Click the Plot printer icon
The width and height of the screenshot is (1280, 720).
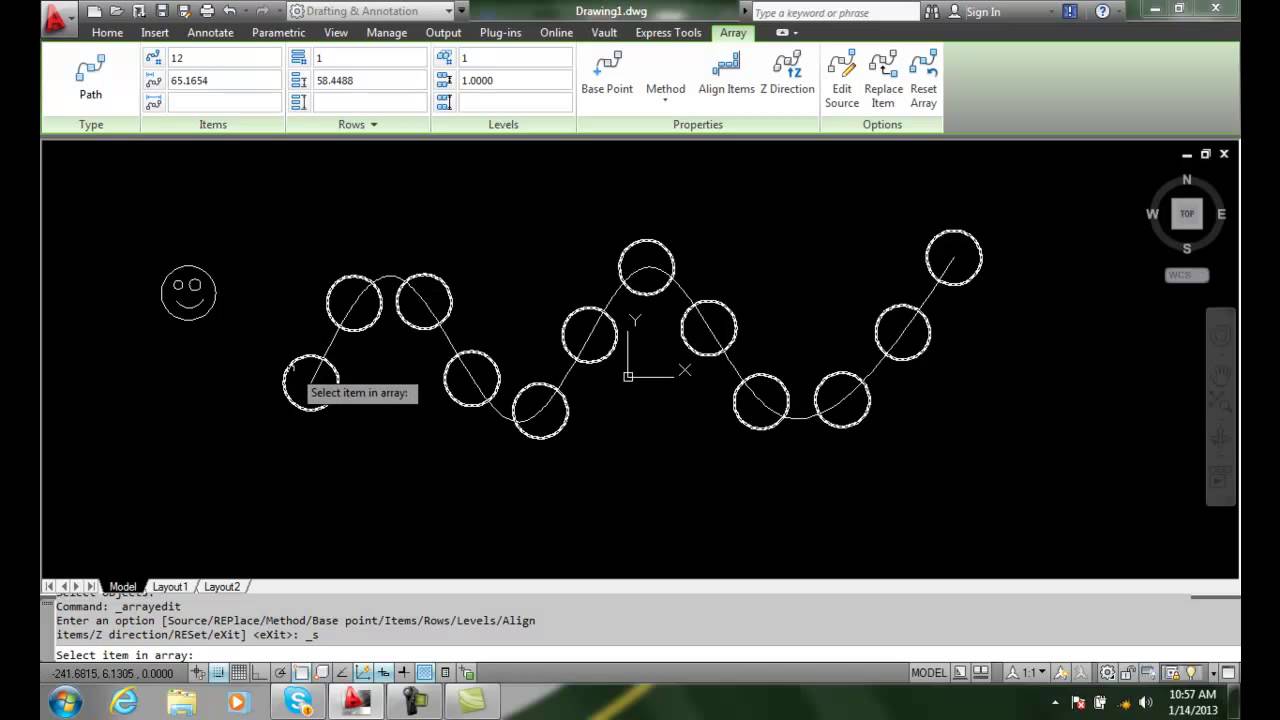tap(207, 11)
